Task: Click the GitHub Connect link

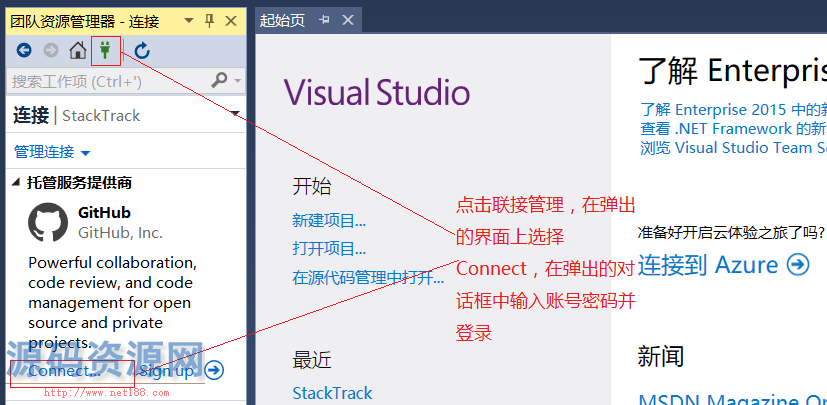Action: pyautogui.click(x=64, y=371)
